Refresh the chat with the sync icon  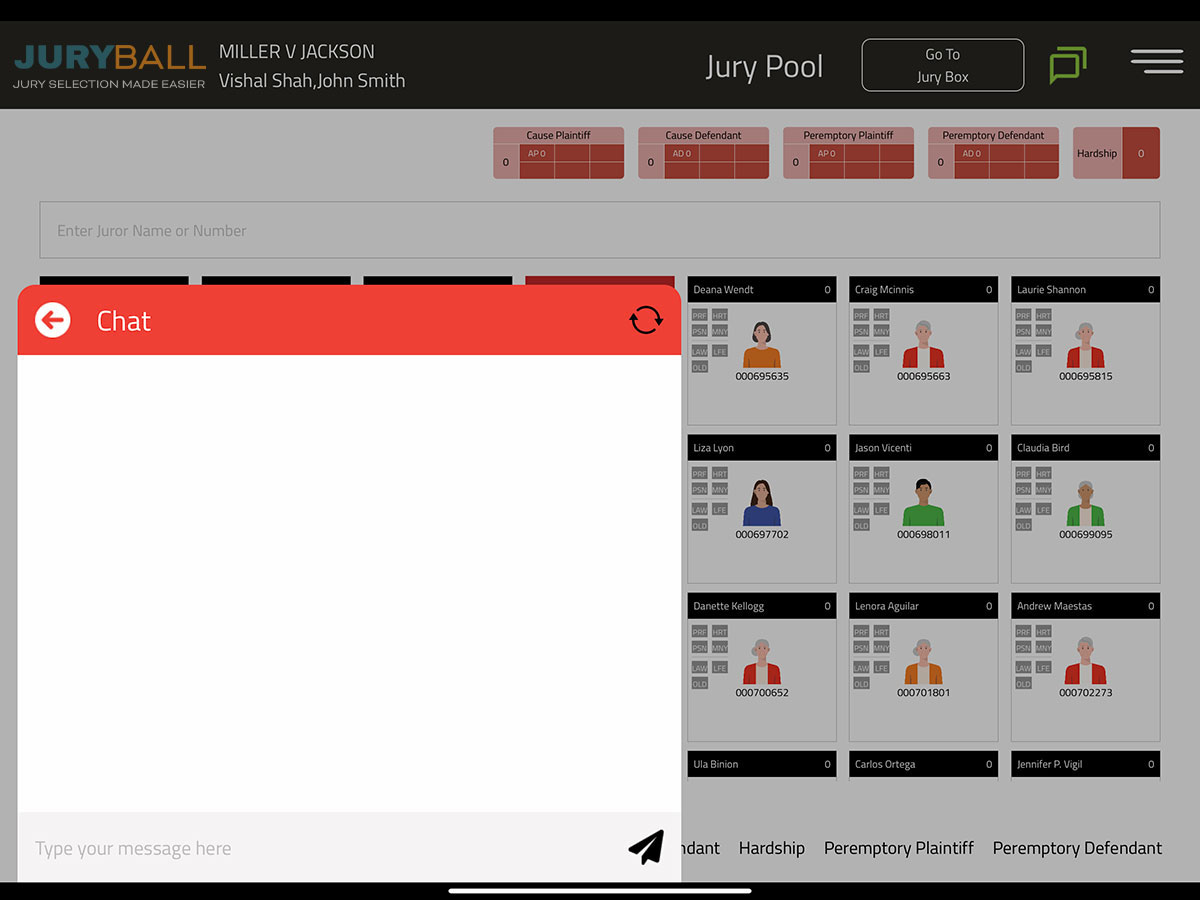pos(646,320)
